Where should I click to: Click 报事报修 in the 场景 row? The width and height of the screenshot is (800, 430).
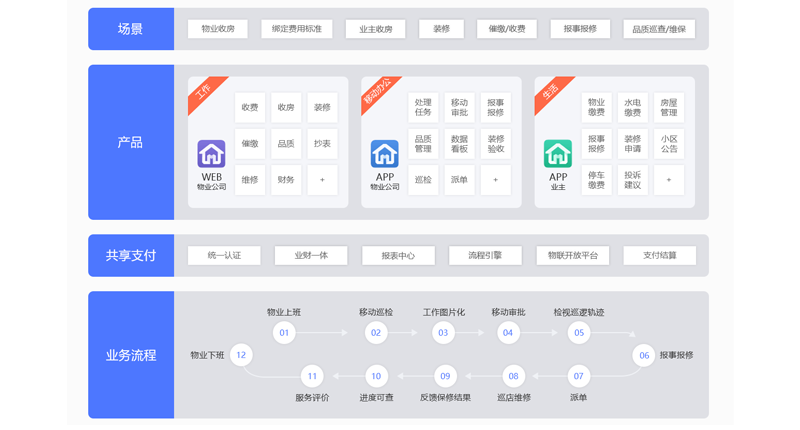click(580, 29)
